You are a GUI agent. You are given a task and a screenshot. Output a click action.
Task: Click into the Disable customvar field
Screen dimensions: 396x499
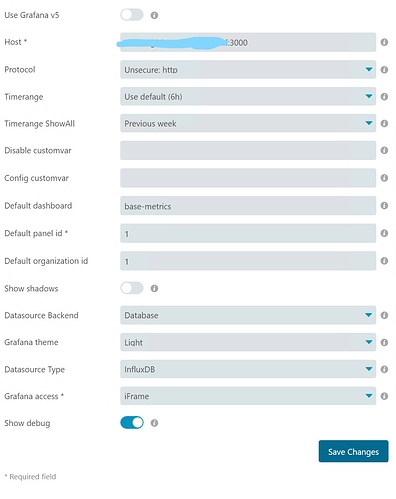pos(248,150)
